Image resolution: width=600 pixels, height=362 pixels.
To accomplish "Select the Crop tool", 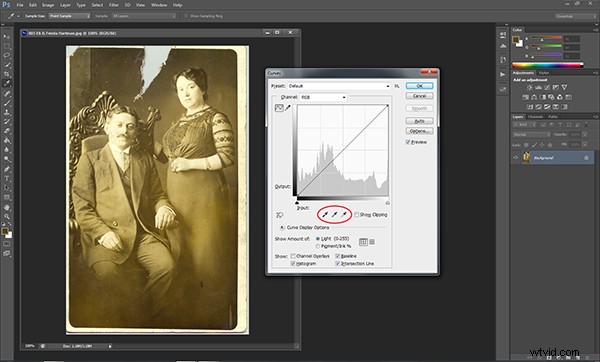I will 7,74.
